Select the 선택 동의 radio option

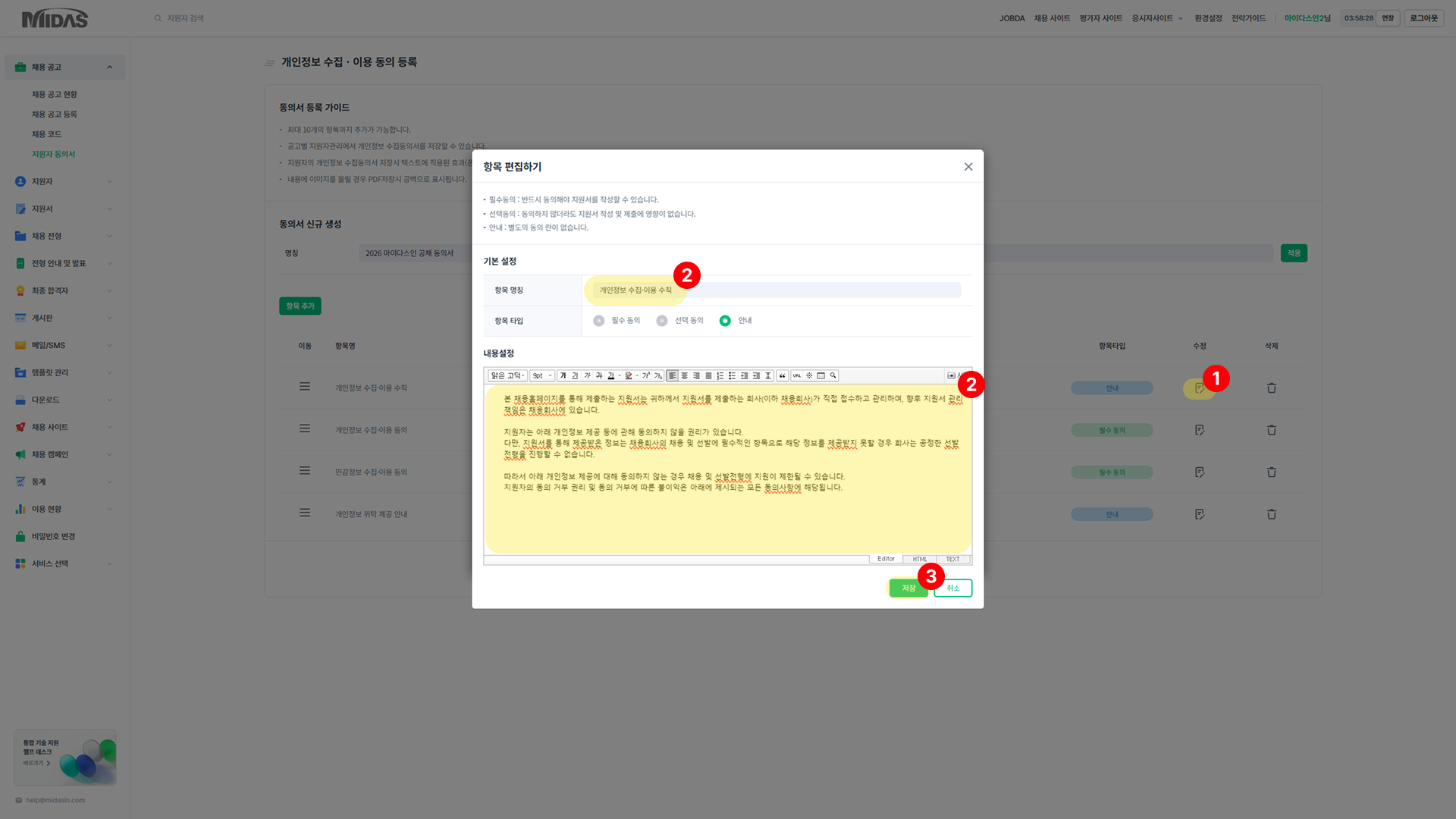662,321
